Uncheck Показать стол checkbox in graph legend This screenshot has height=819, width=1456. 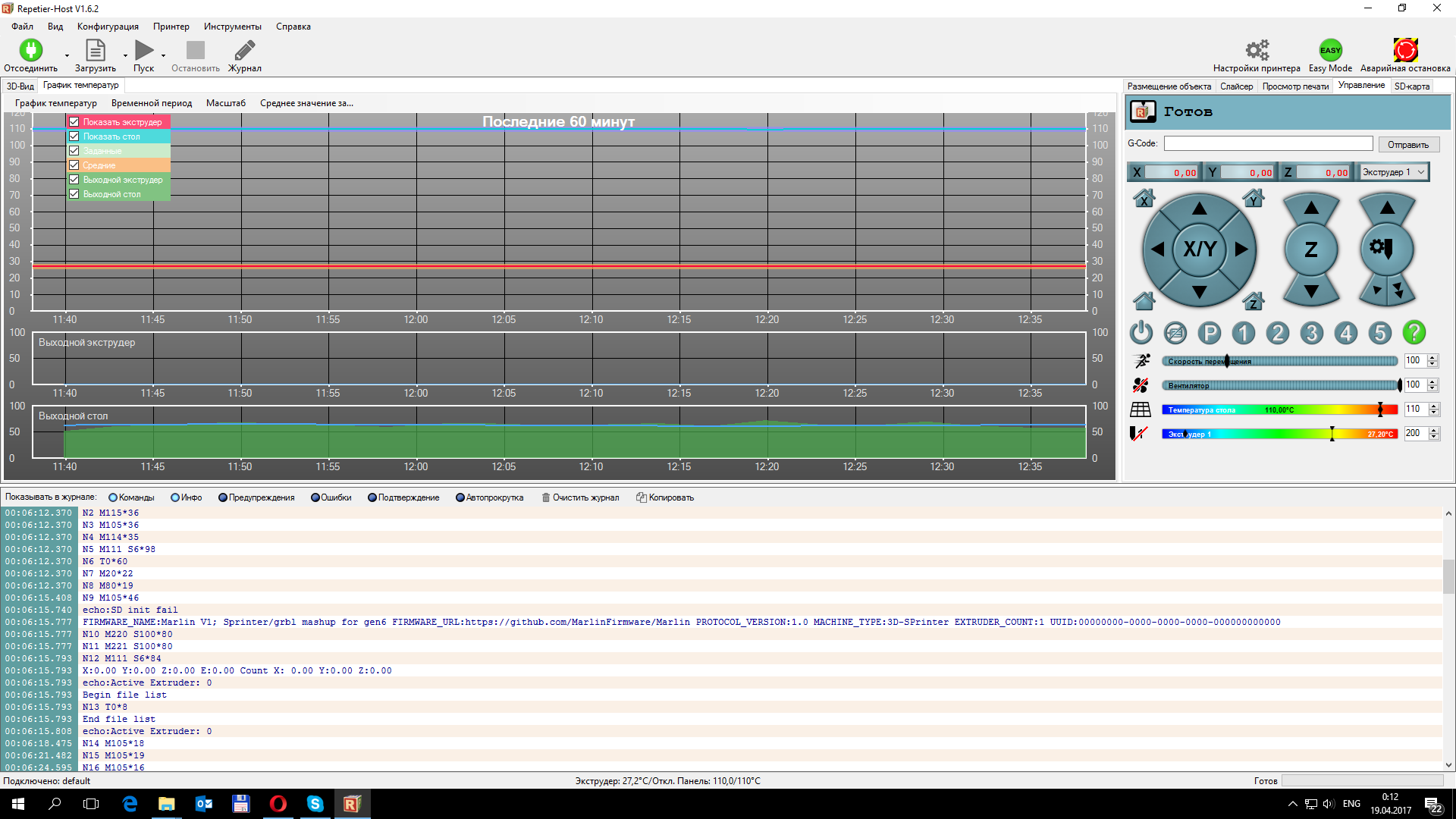(74, 136)
